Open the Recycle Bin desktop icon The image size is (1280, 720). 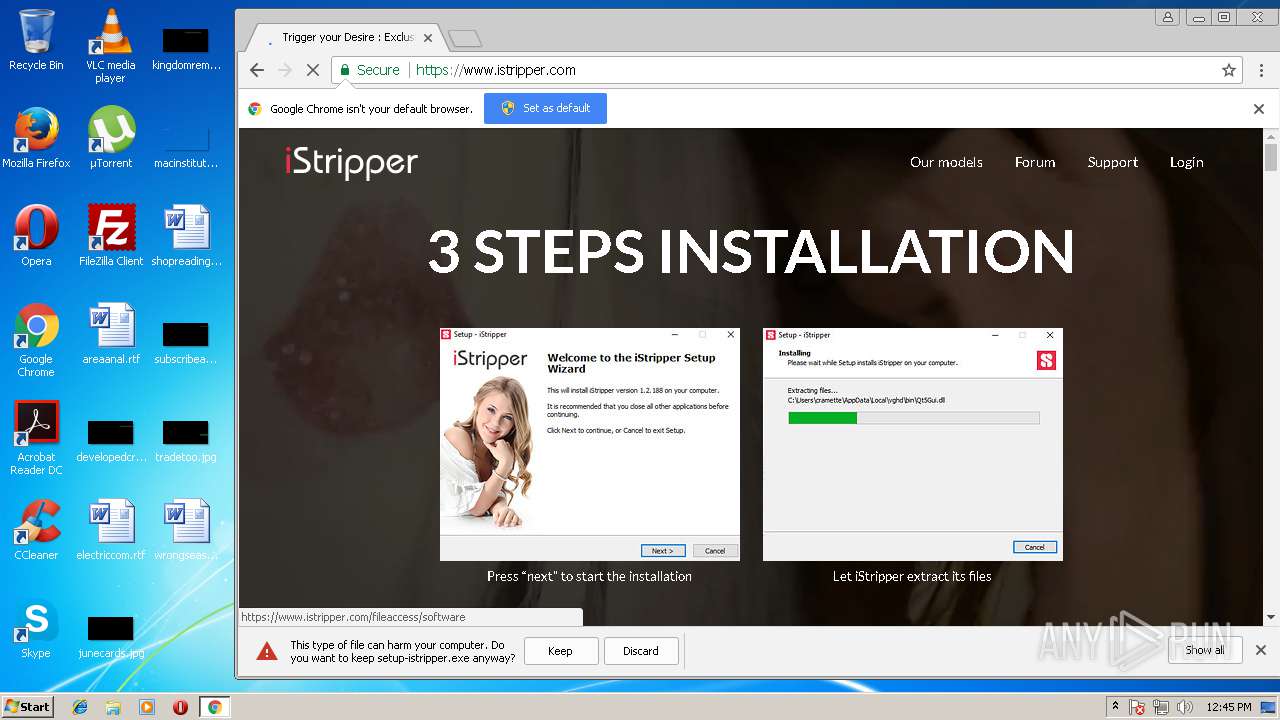coord(36,40)
